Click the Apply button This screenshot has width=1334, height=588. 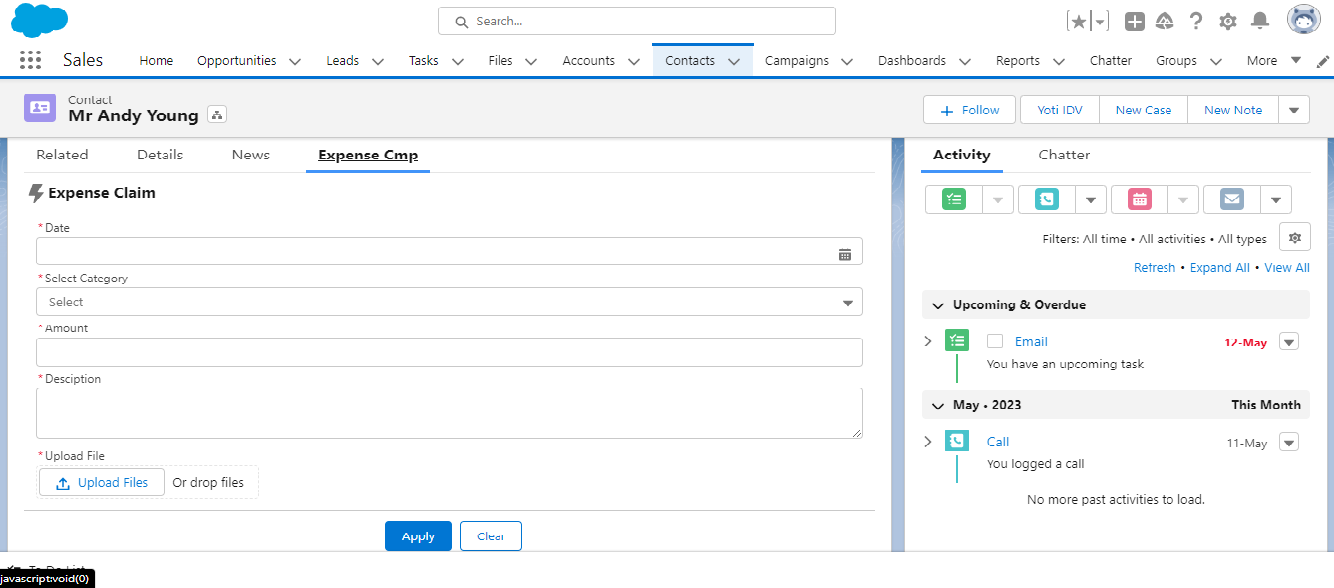[x=418, y=536]
